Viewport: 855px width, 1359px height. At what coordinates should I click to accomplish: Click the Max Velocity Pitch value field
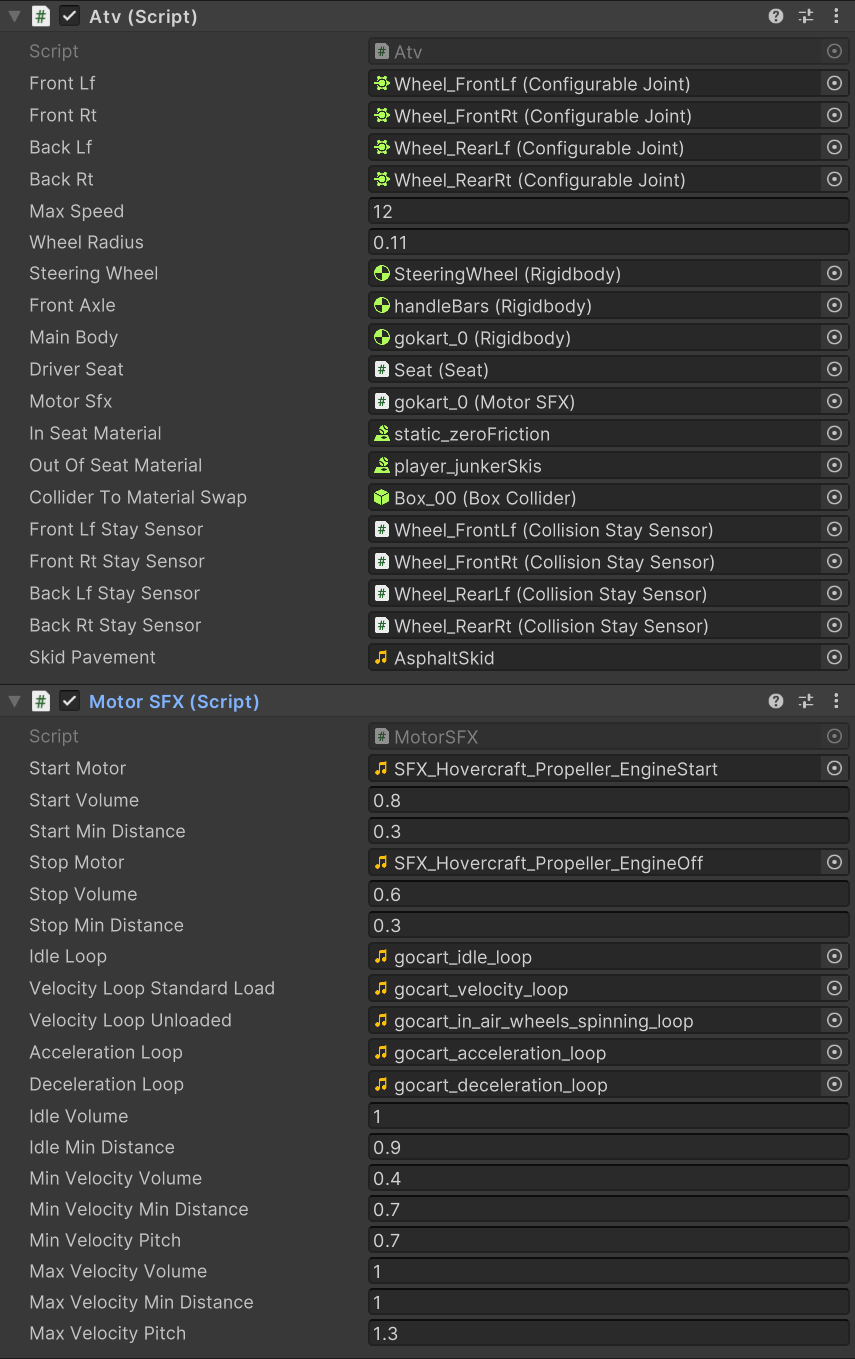[609, 1333]
